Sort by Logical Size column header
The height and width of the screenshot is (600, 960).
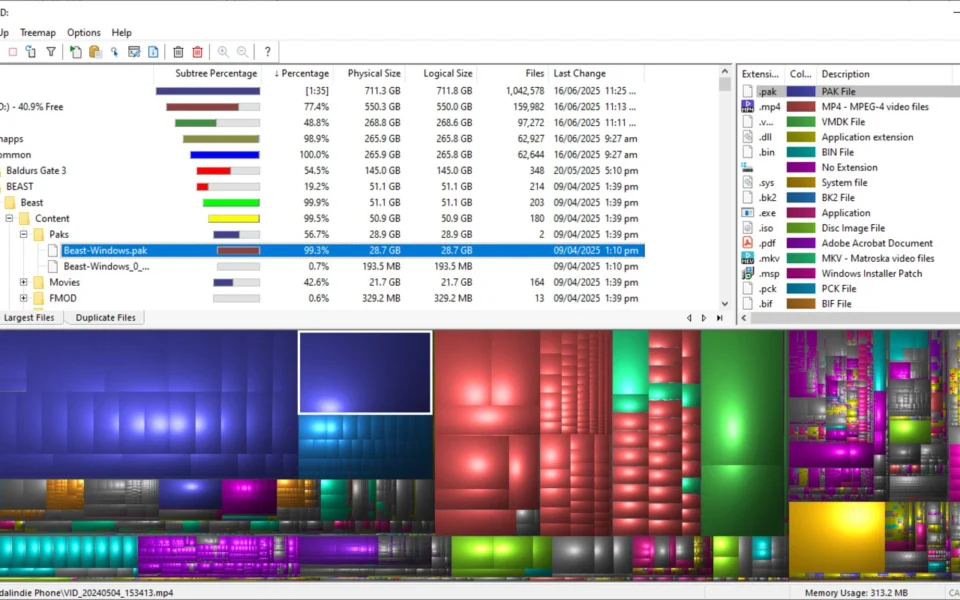[440, 73]
